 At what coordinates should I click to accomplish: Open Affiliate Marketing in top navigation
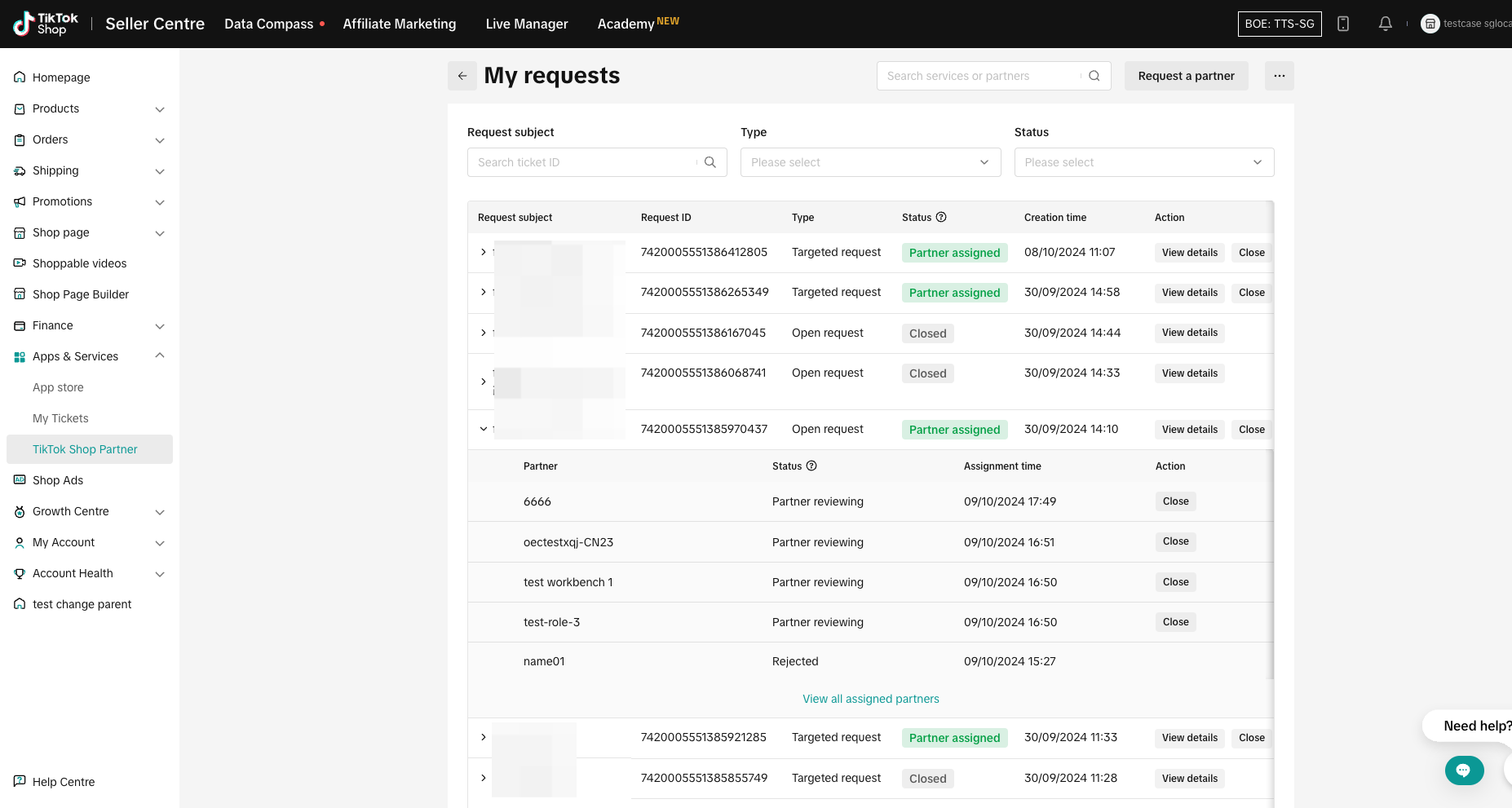399,24
